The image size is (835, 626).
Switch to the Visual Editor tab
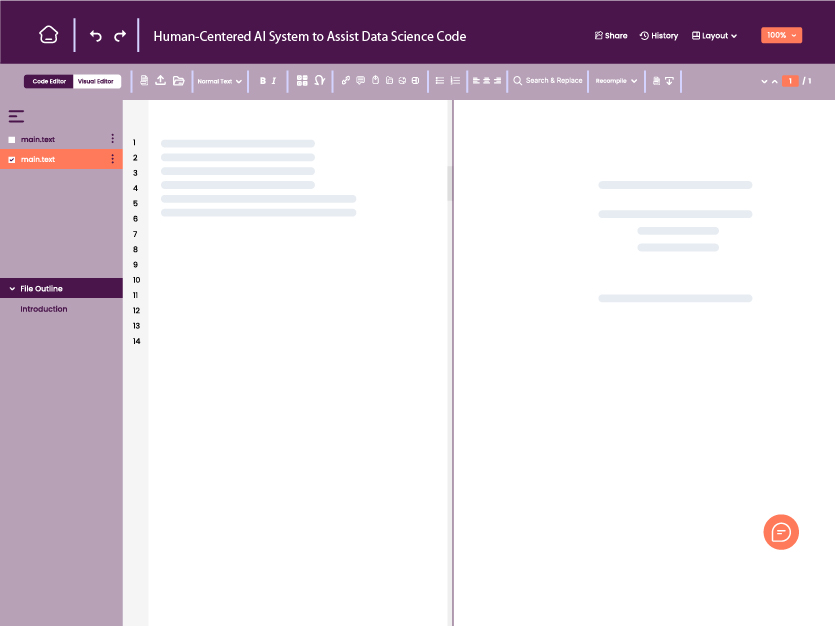96,81
